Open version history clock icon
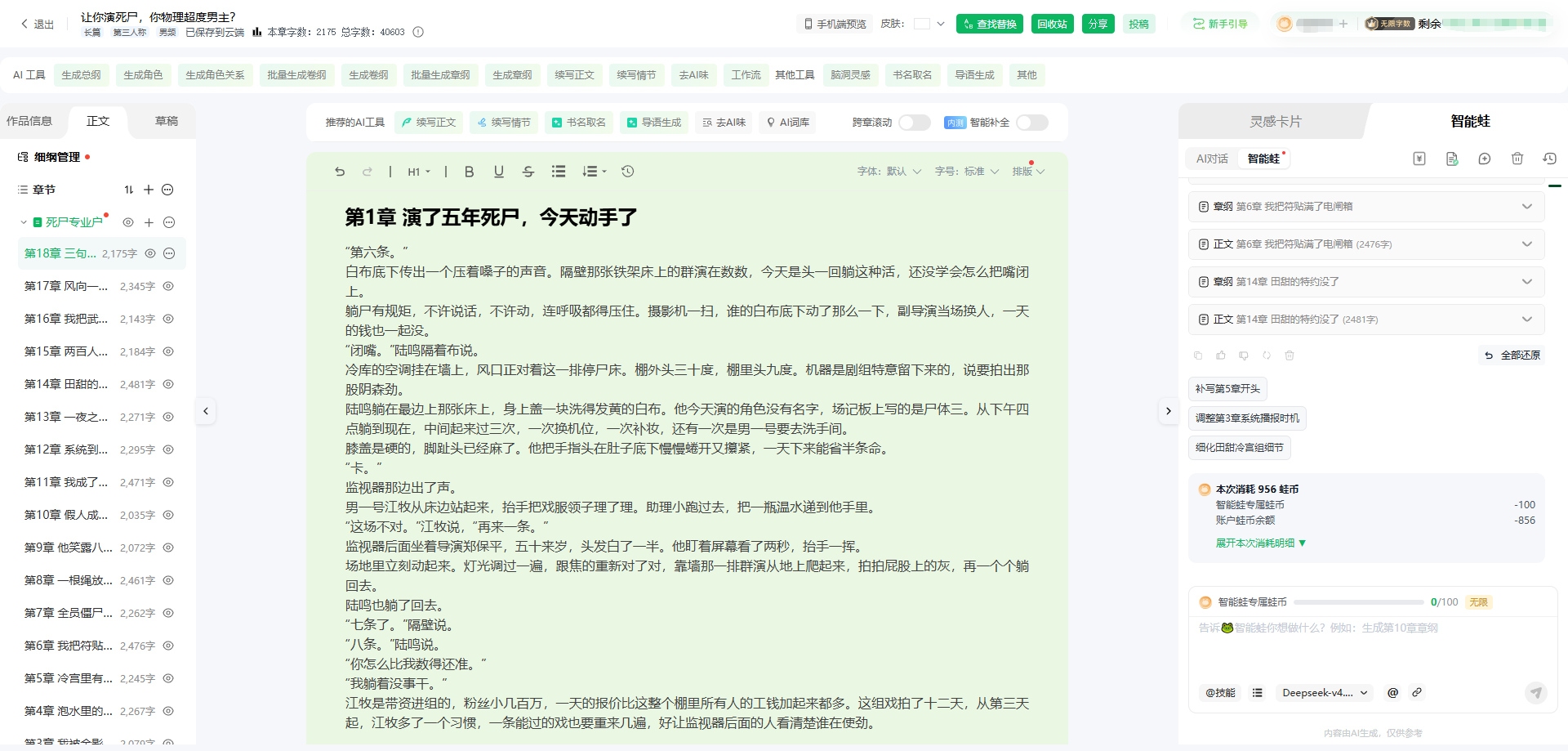The height and width of the screenshot is (751, 1568). [627, 172]
